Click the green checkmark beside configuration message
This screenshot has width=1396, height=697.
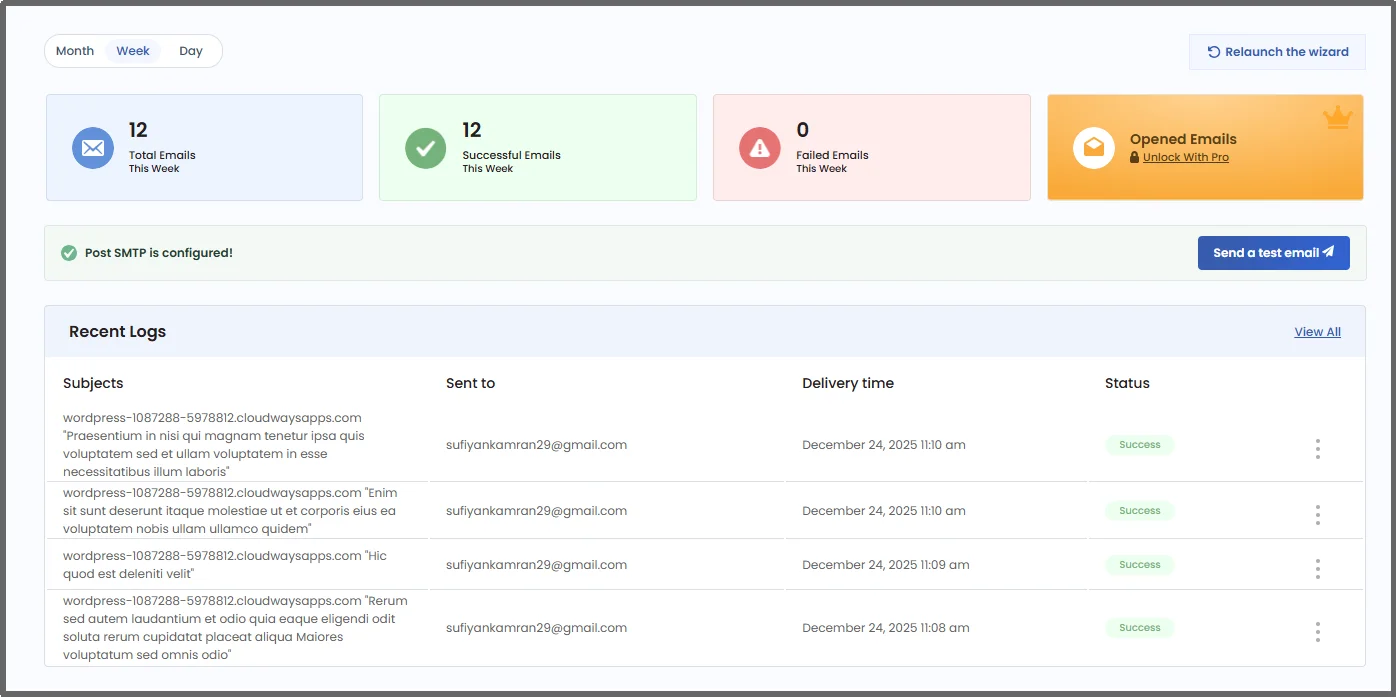click(x=69, y=252)
